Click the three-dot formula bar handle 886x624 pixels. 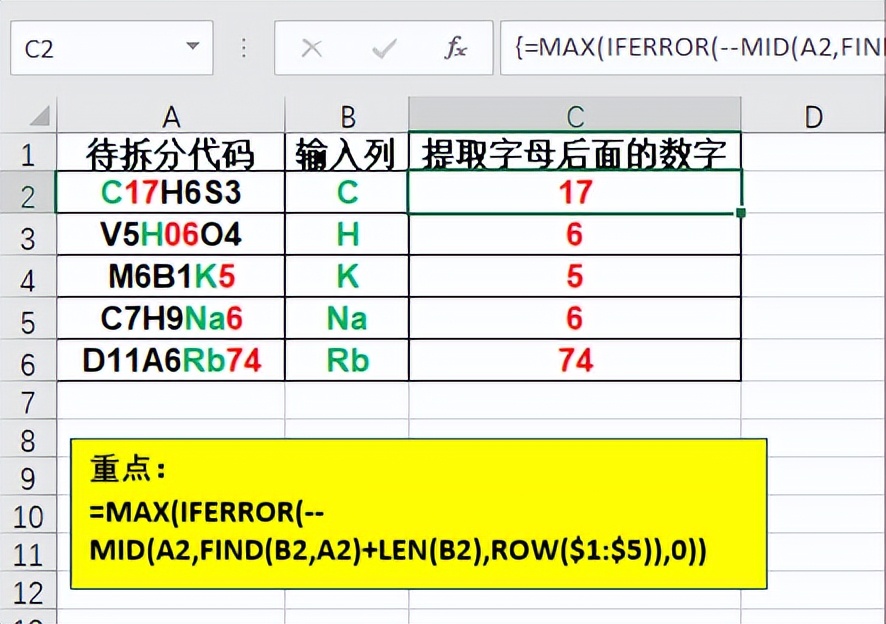tap(244, 49)
